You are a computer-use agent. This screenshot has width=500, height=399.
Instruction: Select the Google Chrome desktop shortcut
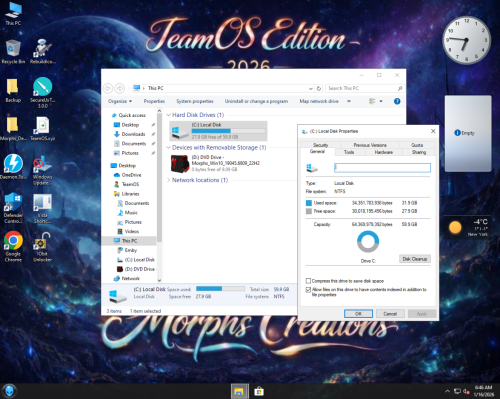(13, 247)
